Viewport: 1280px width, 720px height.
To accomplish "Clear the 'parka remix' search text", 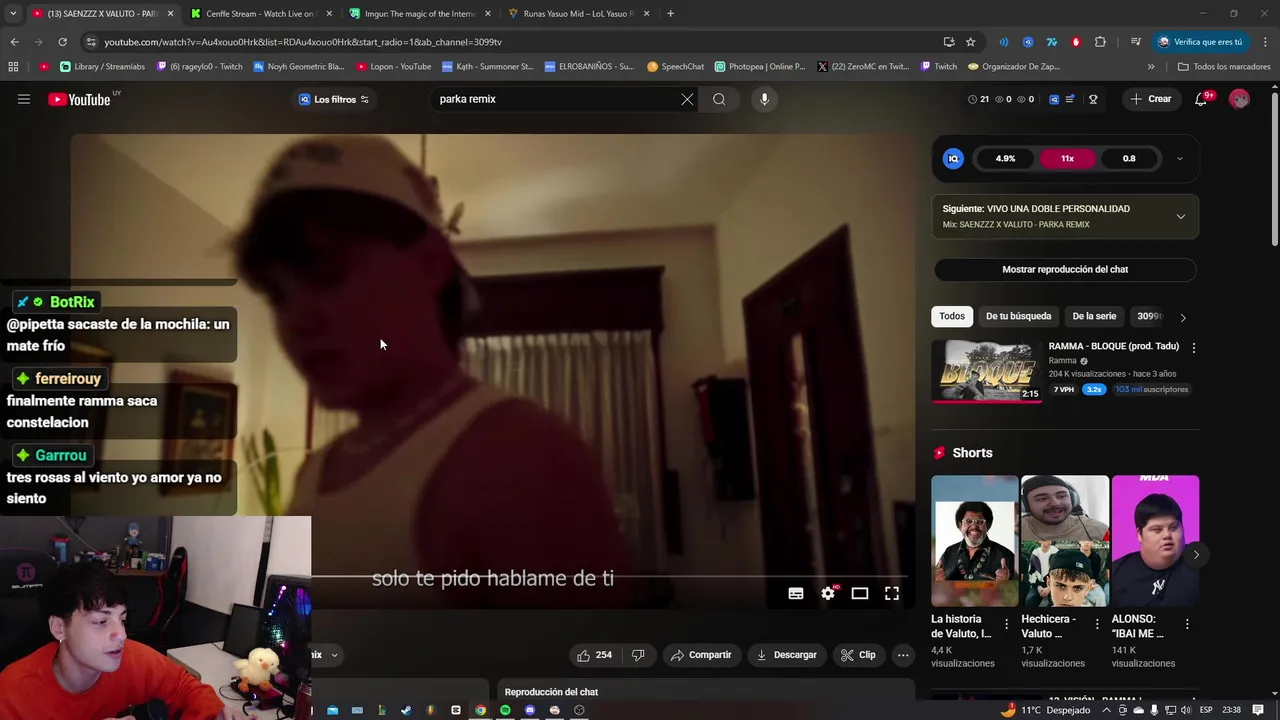I will click(687, 99).
